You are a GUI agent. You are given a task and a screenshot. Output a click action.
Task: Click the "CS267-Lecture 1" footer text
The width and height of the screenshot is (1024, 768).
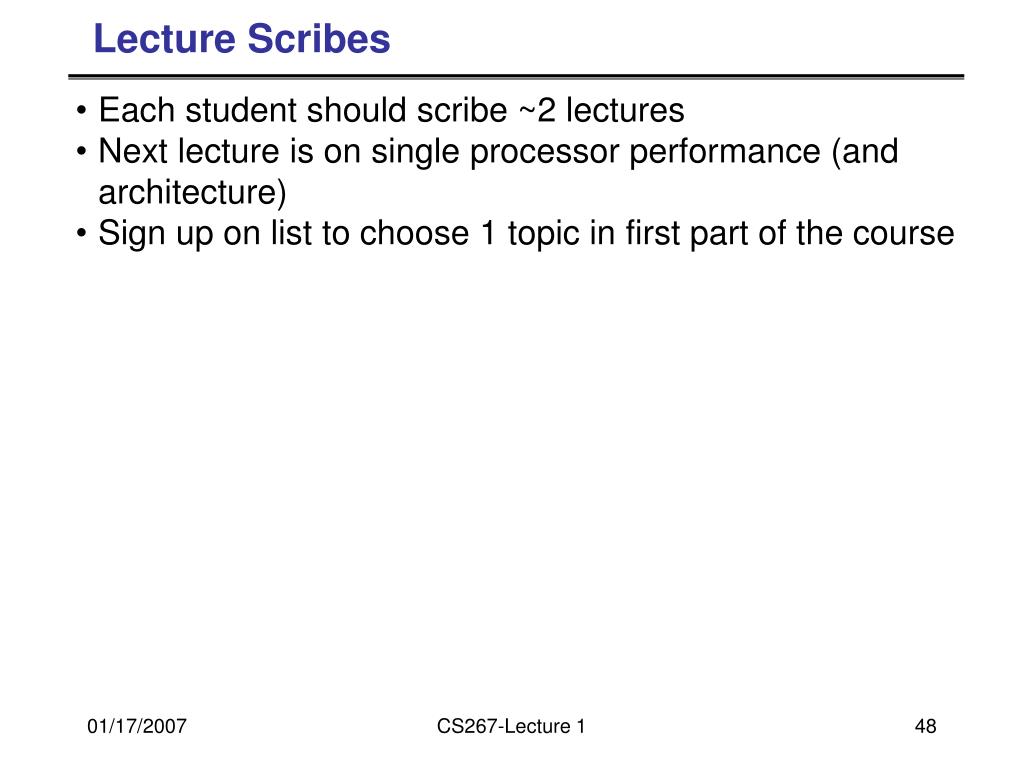[x=510, y=727]
